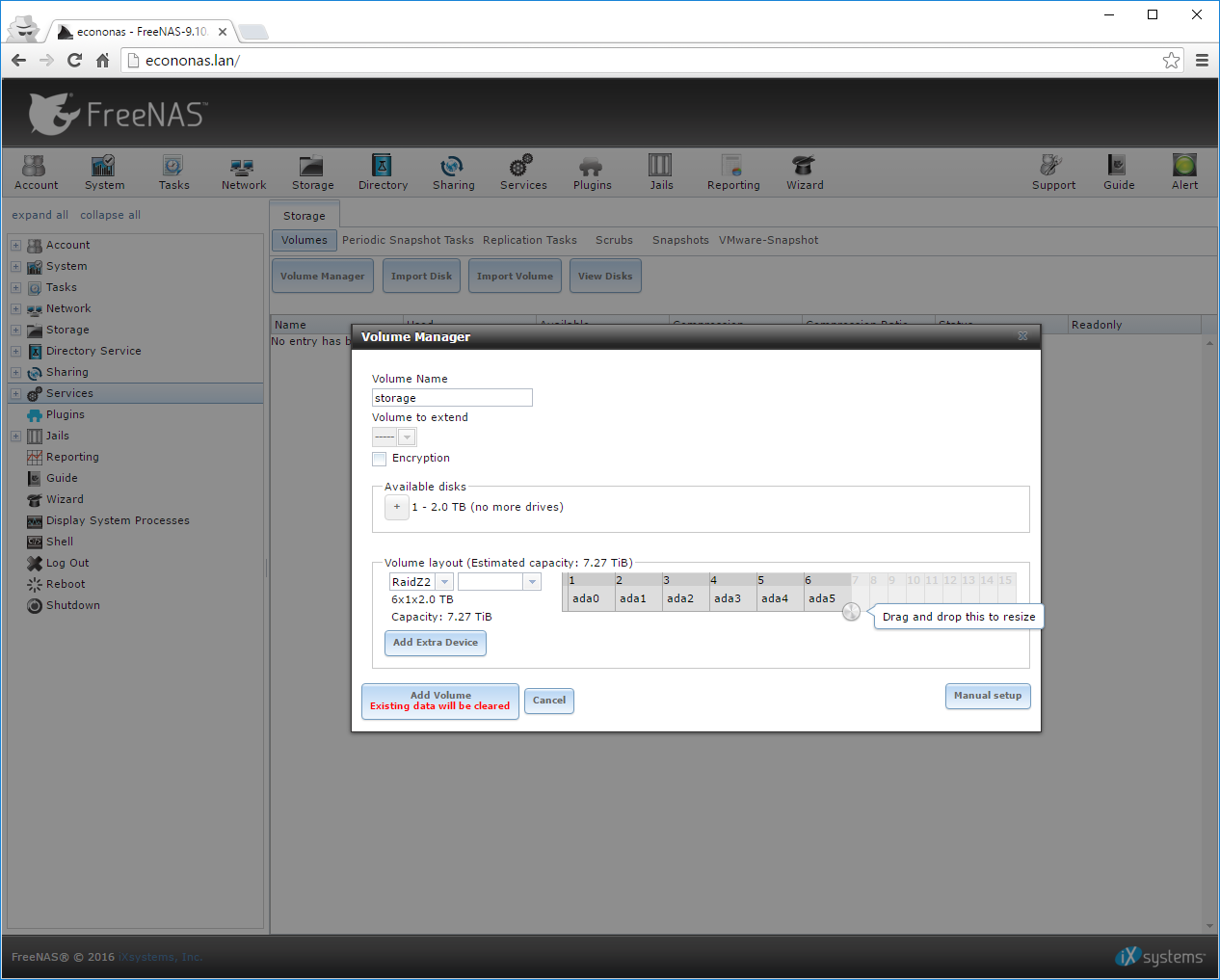Viewport: 1220px width, 980px height.
Task: Select Reboot in the sidebar
Action: pyautogui.click(x=65, y=584)
